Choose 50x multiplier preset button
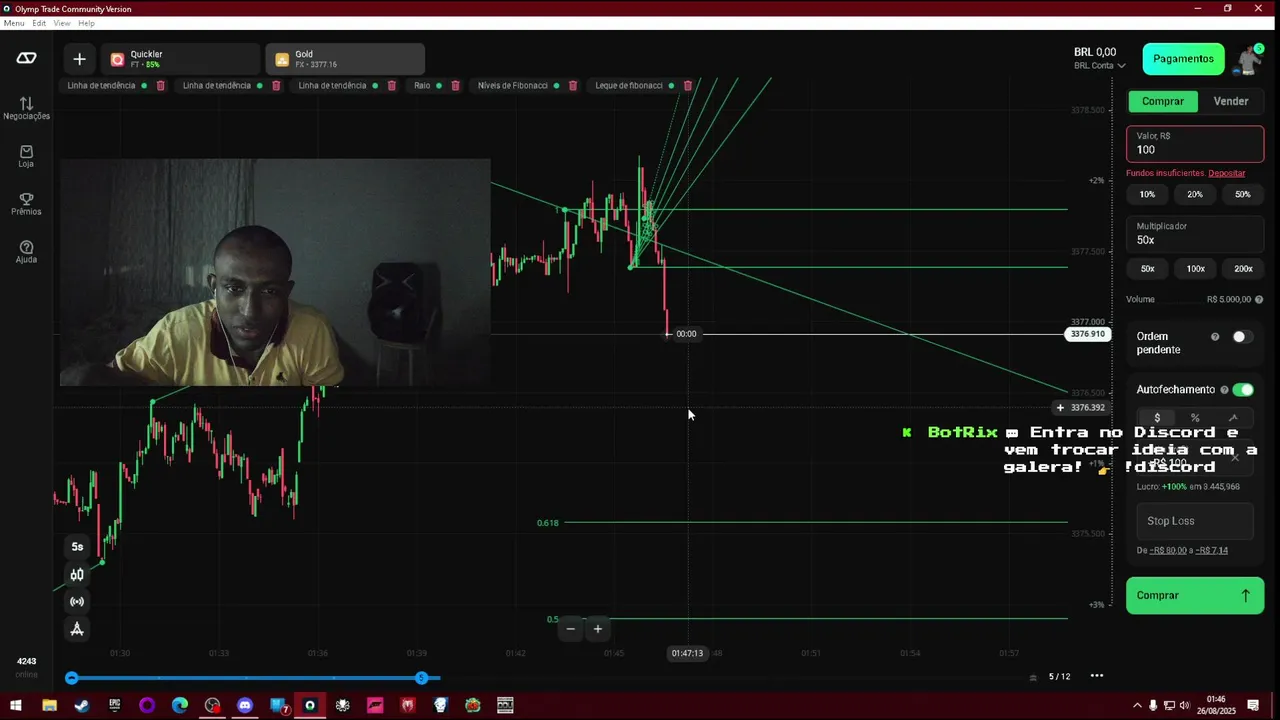Viewport: 1280px width, 720px height. coord(1147,269)
